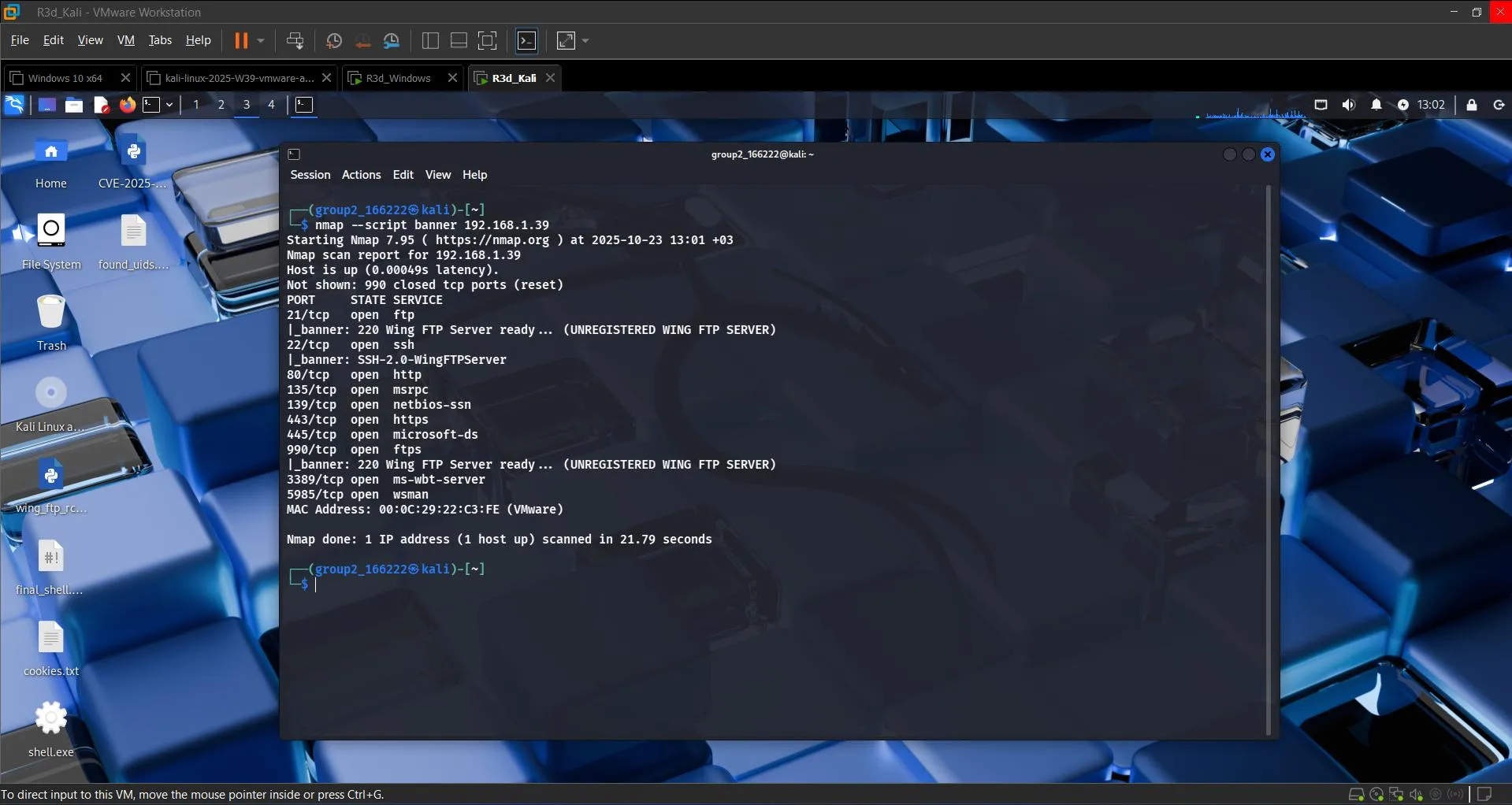Switch to the kali-linux-2025-W39-vmware tab
The image size is (1512, 805).
pos(240,78)
